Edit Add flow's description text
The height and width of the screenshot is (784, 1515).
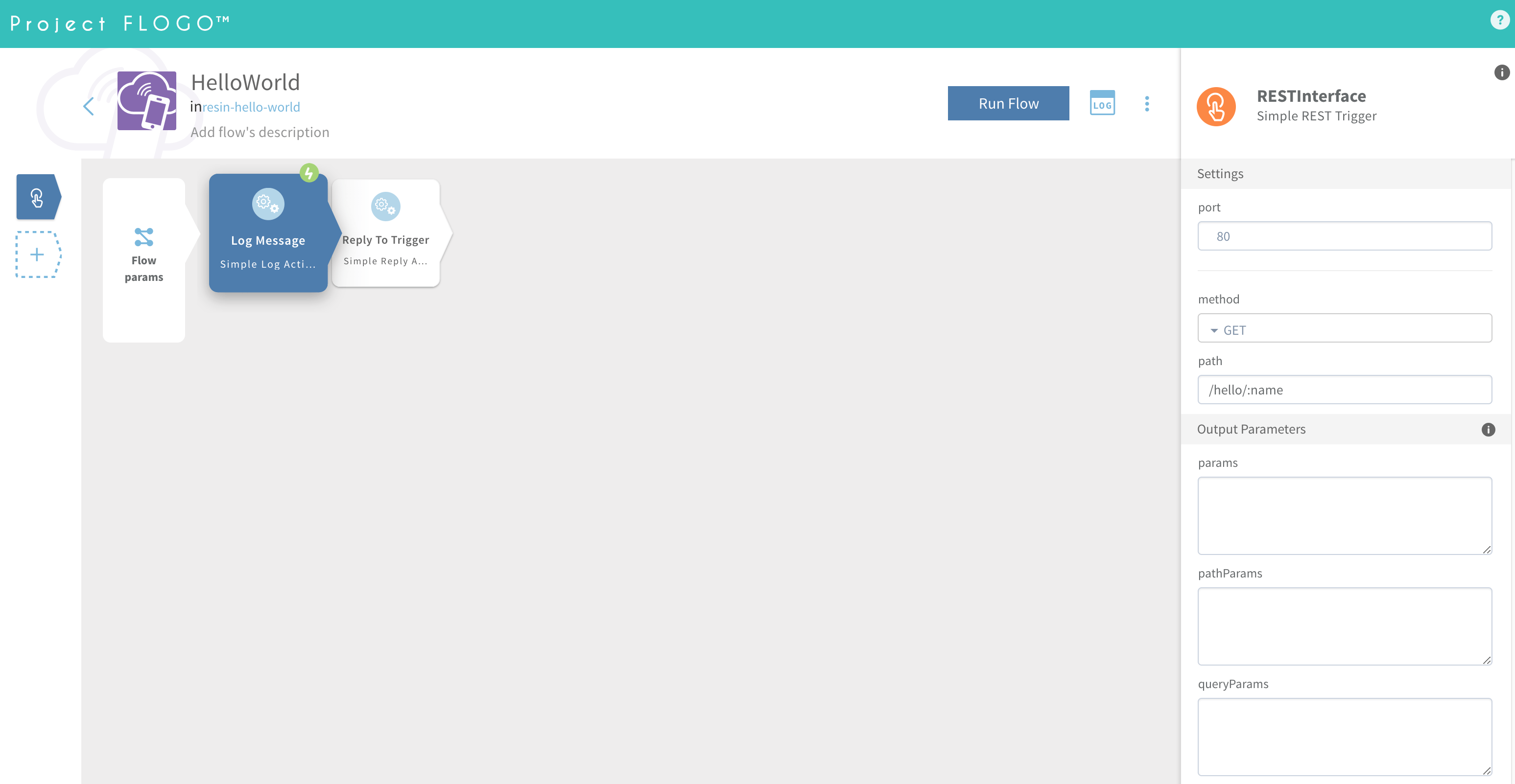tap(260, 132)
